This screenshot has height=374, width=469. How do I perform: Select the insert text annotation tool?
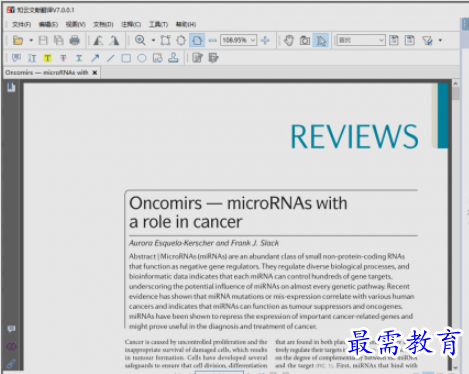pyautogui.click(x=32, y=58)
